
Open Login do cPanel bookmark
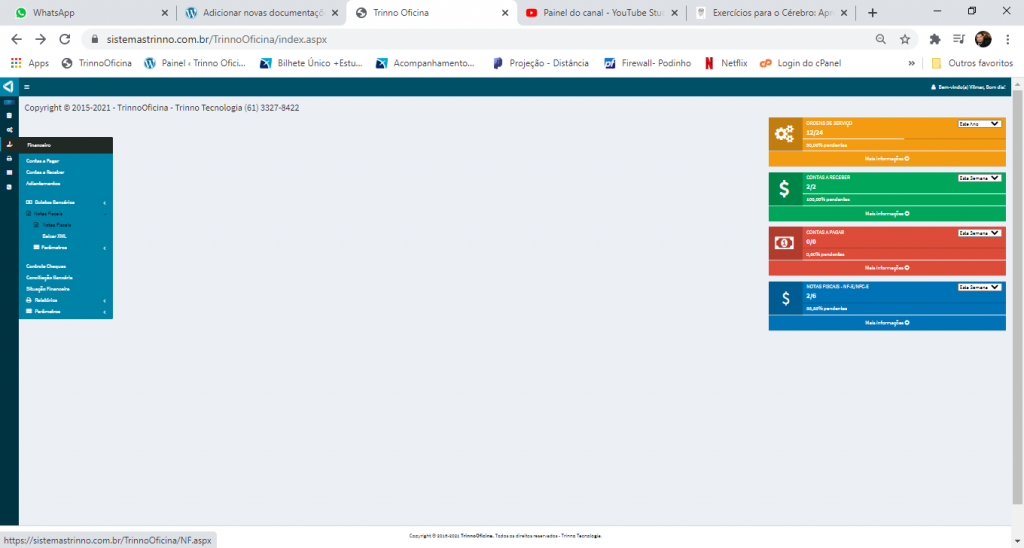click(800, 63)
